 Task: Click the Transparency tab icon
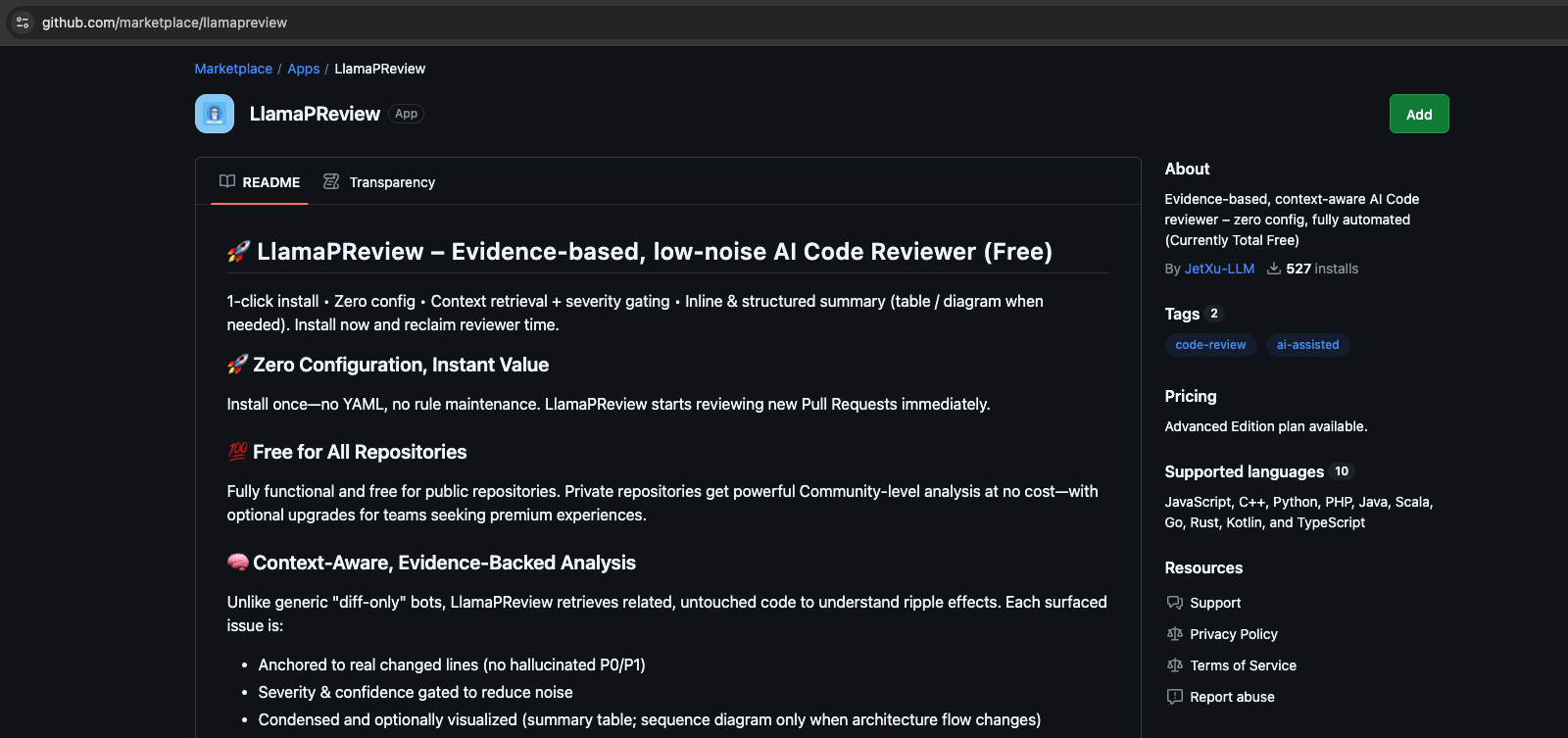(331, 181)
